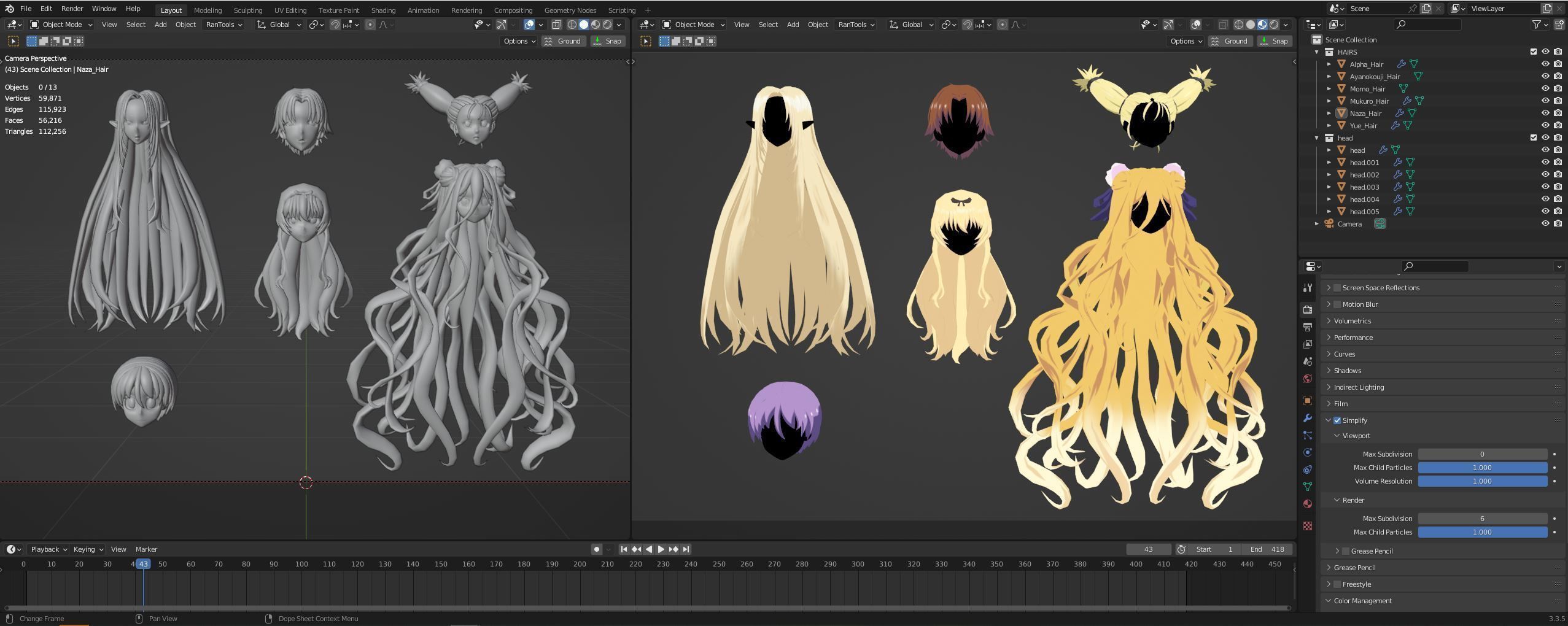
Task: Adjust Viewport Volume Resolution slider
Action: [1482, 481]
